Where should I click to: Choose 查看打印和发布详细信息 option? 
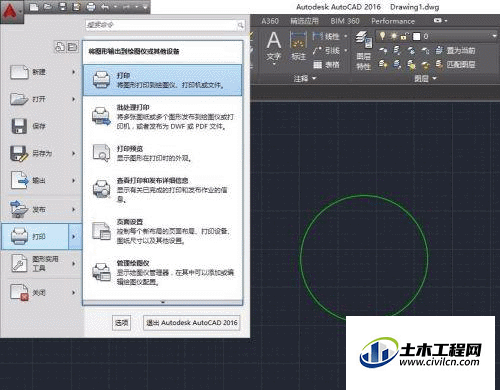tap(162, 190)
